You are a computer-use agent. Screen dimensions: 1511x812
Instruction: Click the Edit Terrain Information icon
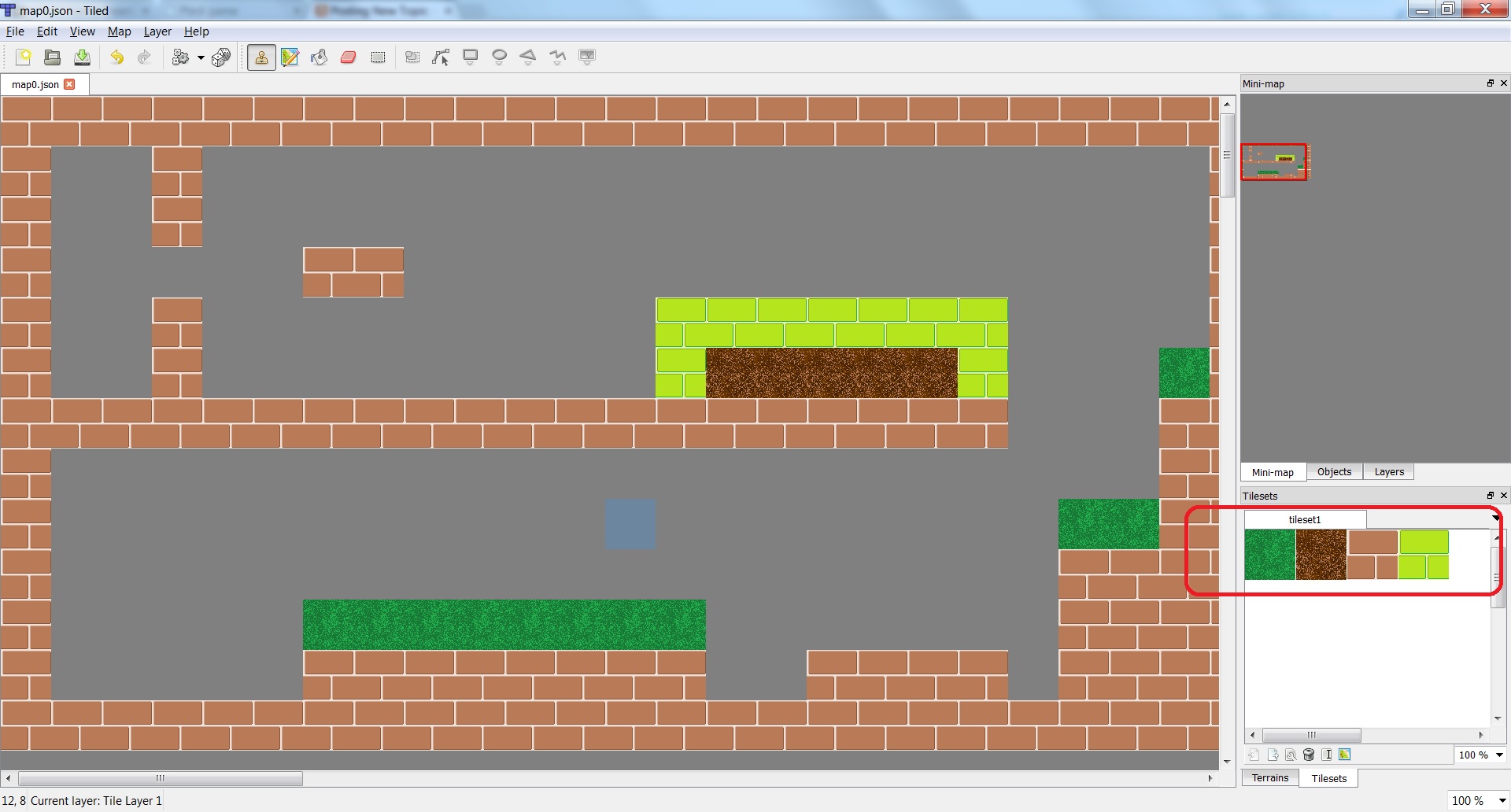click(x=1345, y=755)
